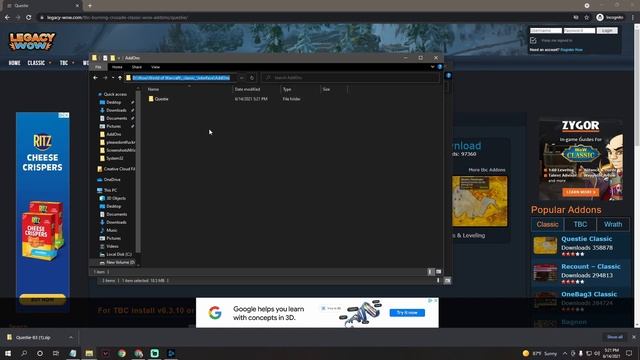Switch Explorer to details view icon
Screen dimensions: 640x360
pos(431,272)
